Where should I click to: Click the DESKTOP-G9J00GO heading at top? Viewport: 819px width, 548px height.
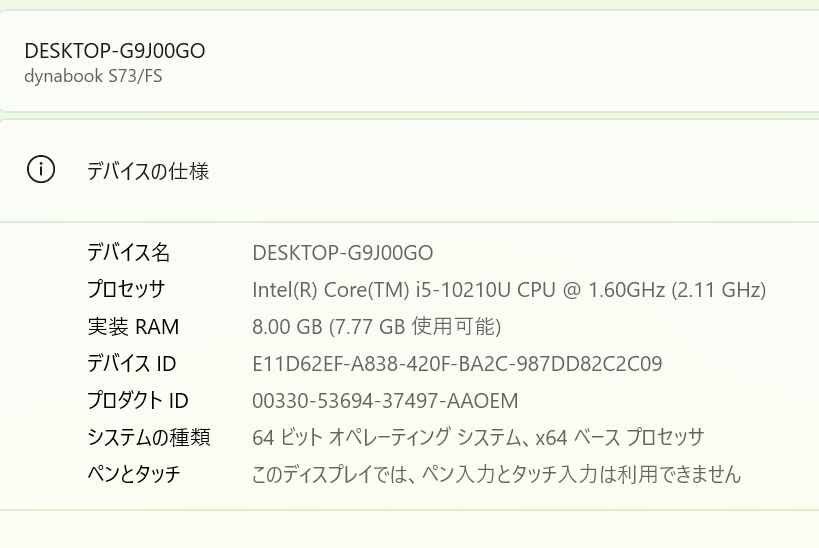tap(115, 51)
